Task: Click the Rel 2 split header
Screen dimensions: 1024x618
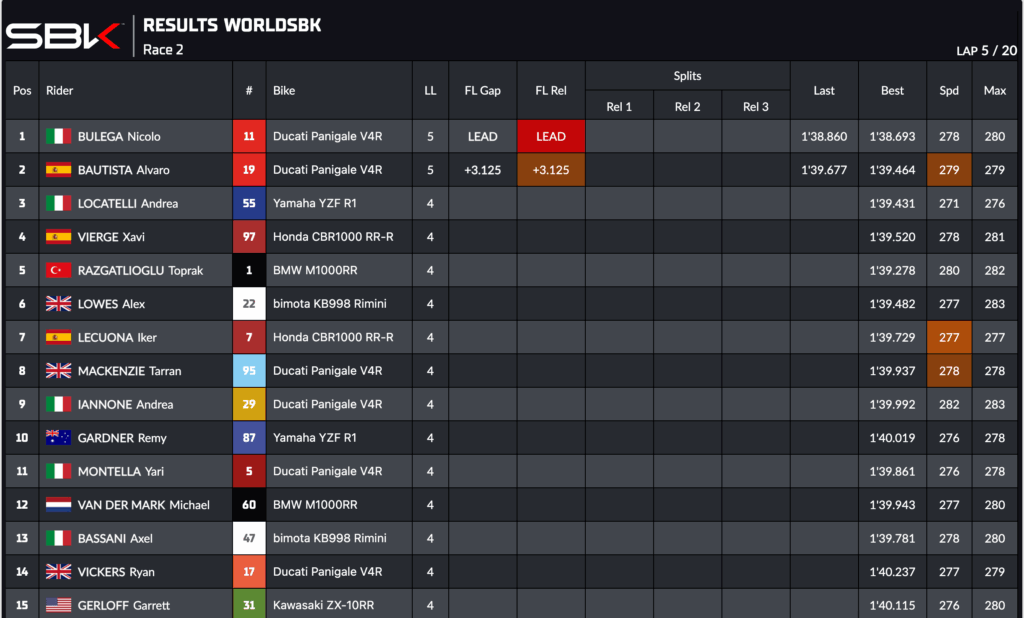Action: point(687,107)
